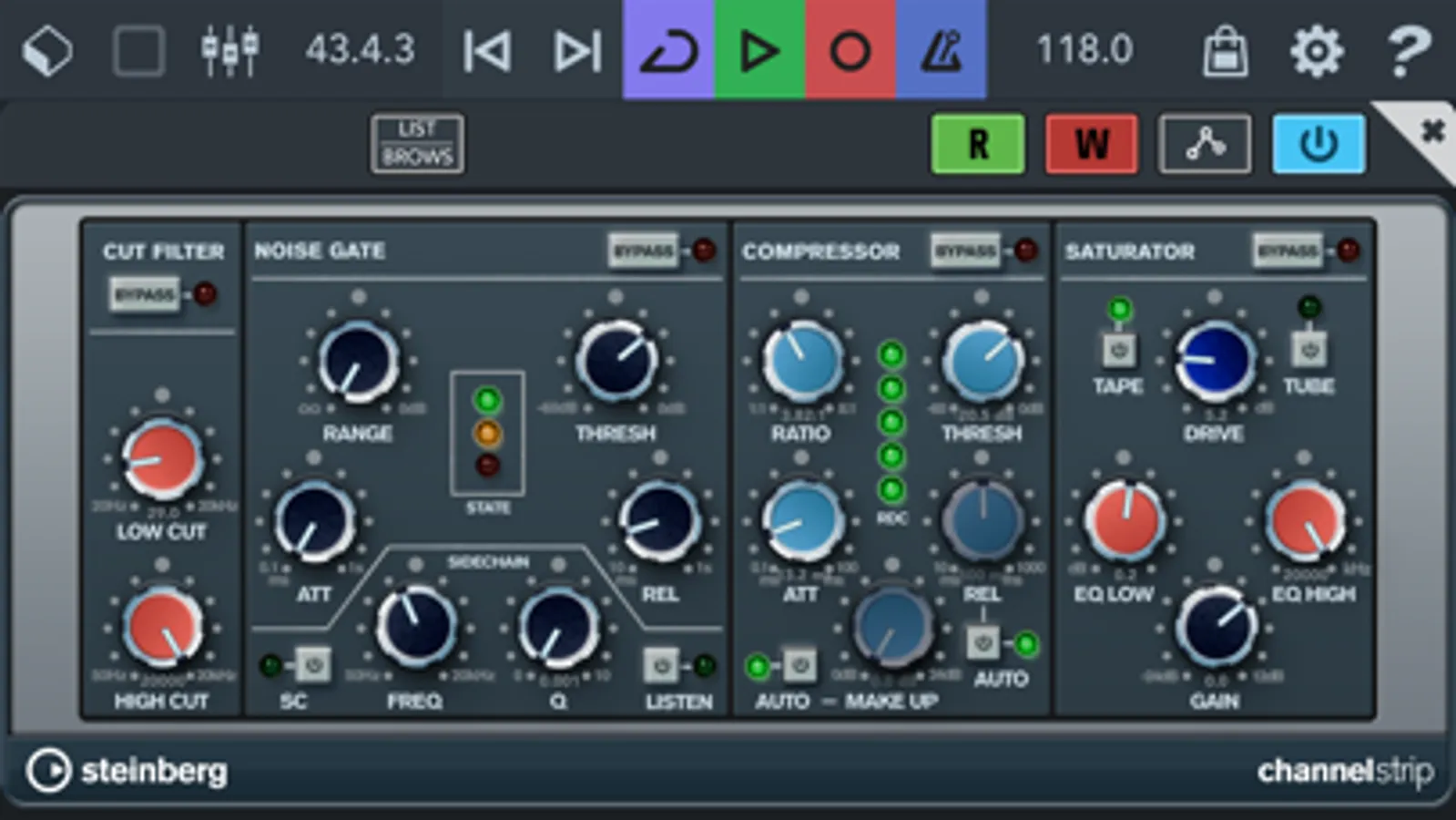Image resolution: width=1456 pixels, height=820 pixels.
Task: Click the rewind to start button
Action: point(486,50)
